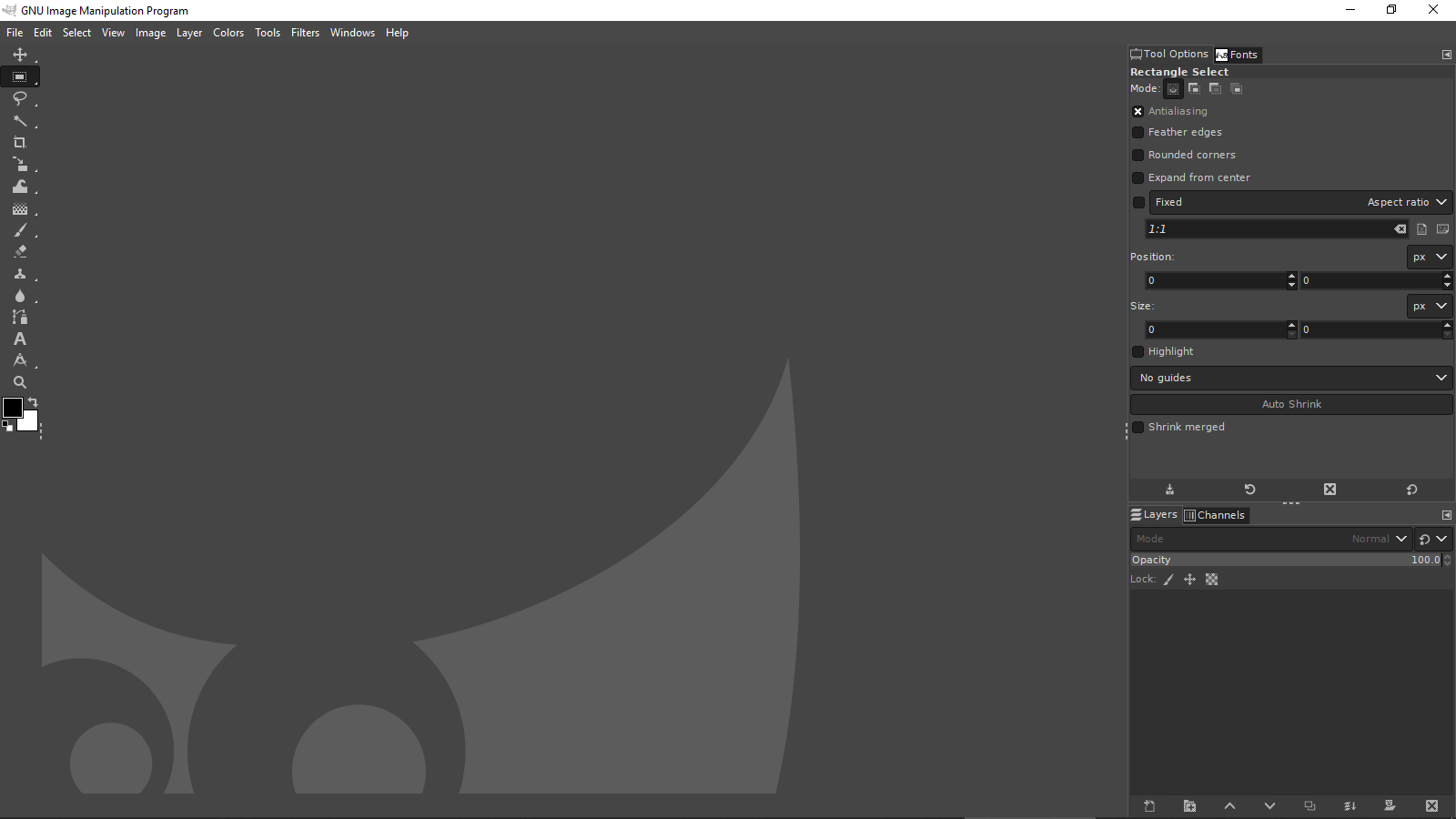Enable Highlight option

click(x=1137, y=351)
